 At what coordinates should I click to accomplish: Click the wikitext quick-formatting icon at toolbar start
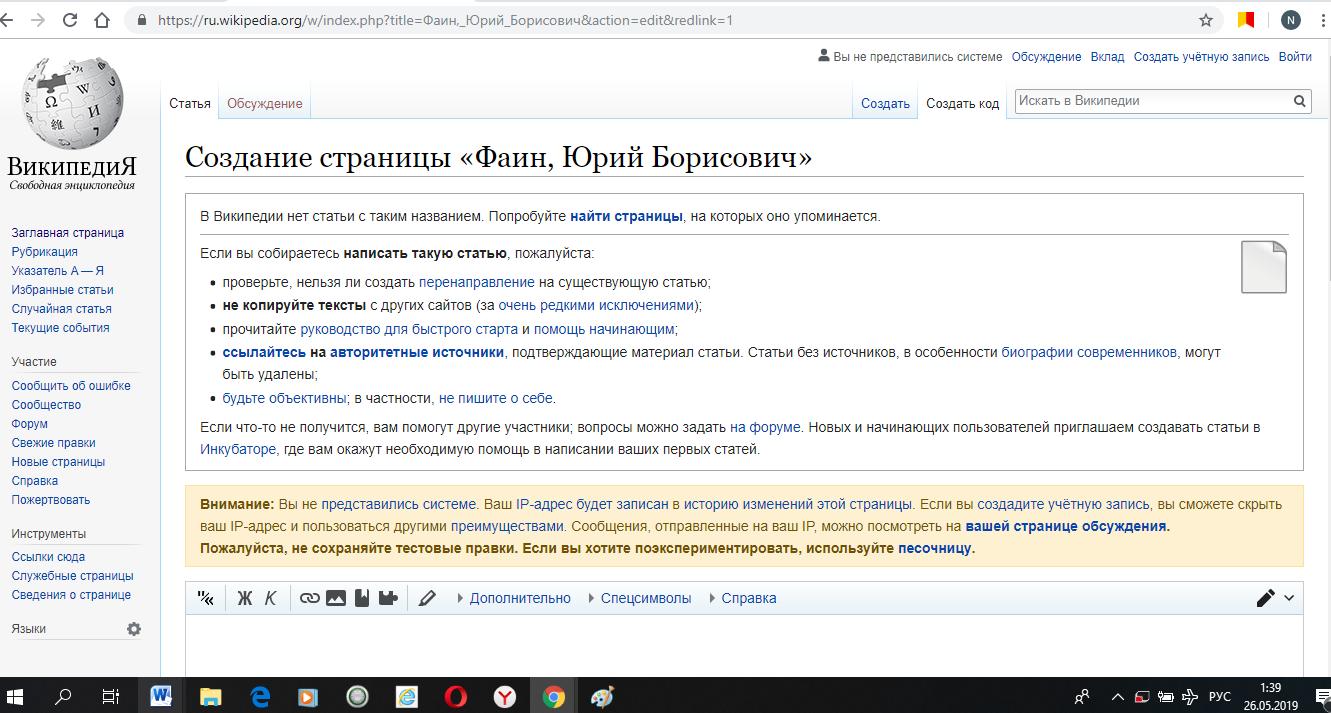pos(206,598)
